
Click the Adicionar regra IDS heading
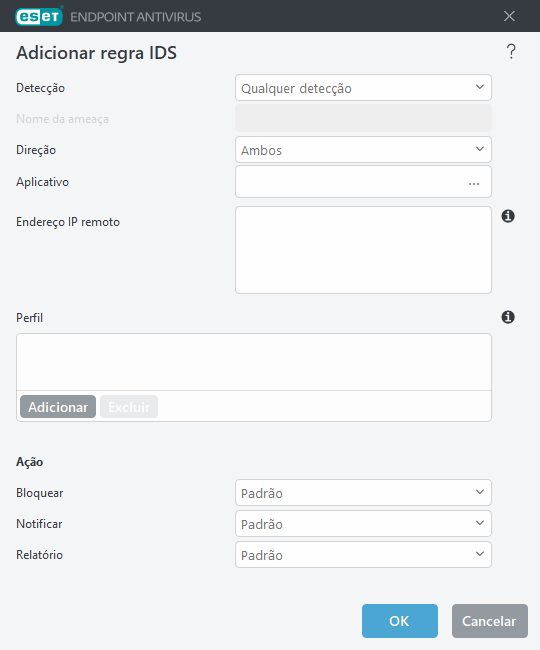pyautogui.click(x=96, y=53)
